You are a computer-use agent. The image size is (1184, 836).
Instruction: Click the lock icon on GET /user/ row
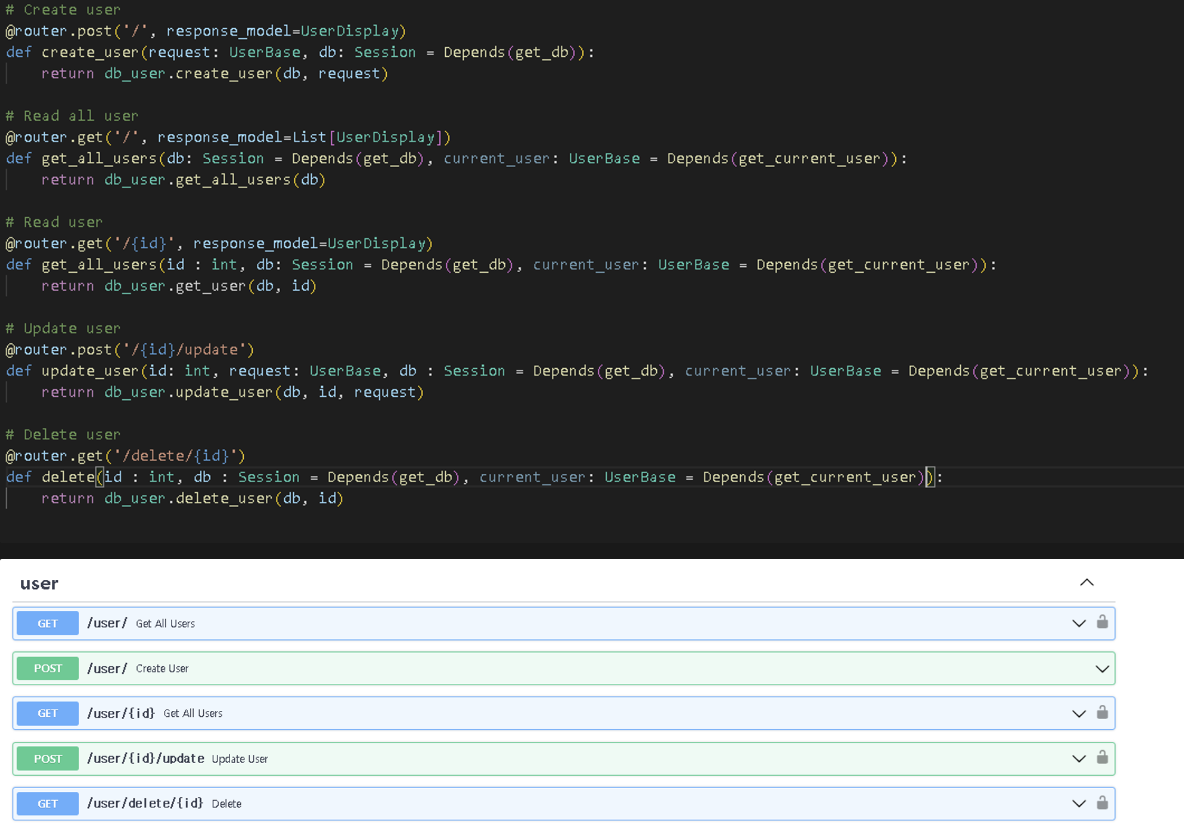(x=1102, y=622)
